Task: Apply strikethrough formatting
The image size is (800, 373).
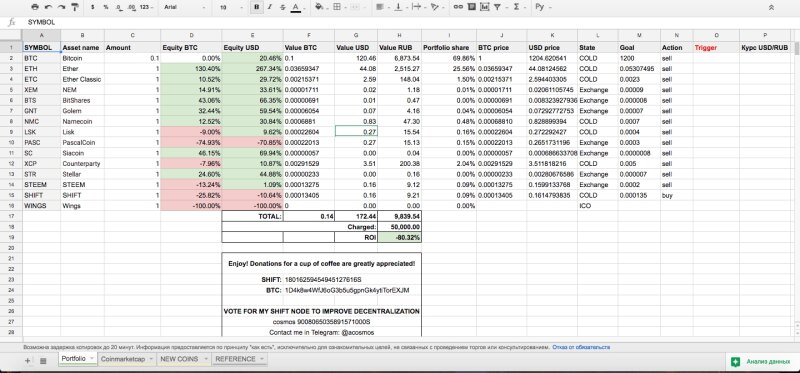Action: point(282,7)
